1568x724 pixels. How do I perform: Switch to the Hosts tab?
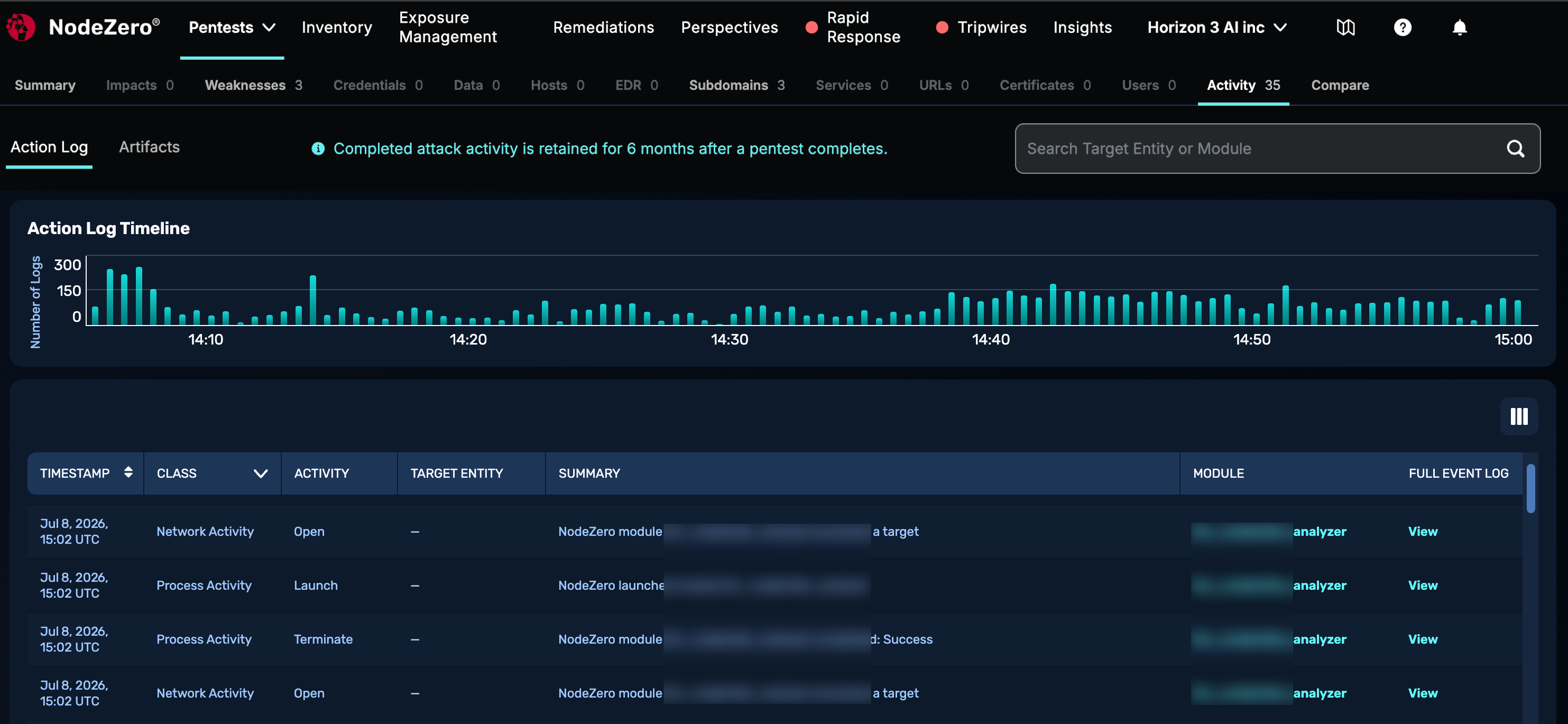click(x=557, y=85)
